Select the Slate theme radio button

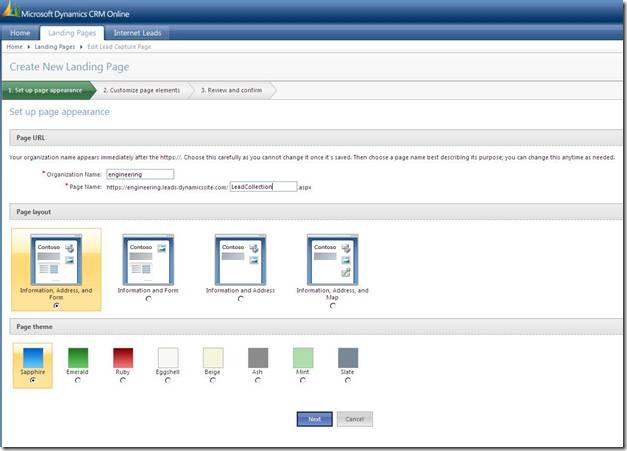347,380
